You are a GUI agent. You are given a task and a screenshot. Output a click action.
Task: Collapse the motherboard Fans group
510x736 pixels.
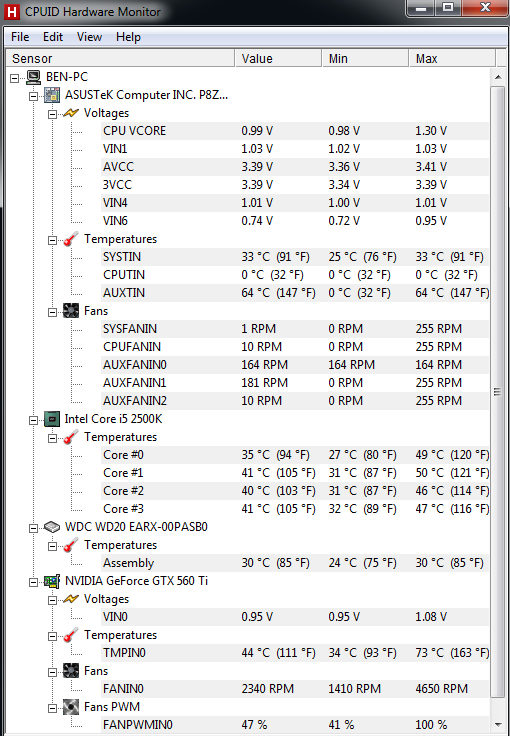coord(53,312)
